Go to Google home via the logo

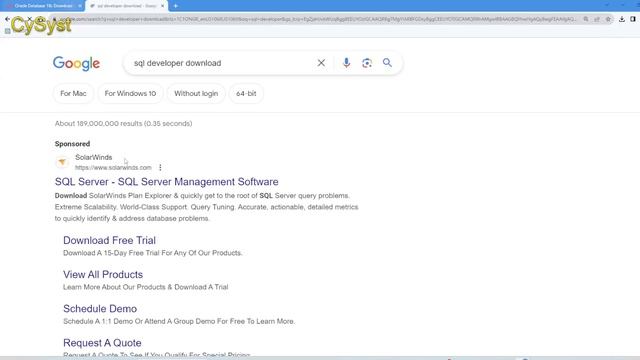point(76,63)
